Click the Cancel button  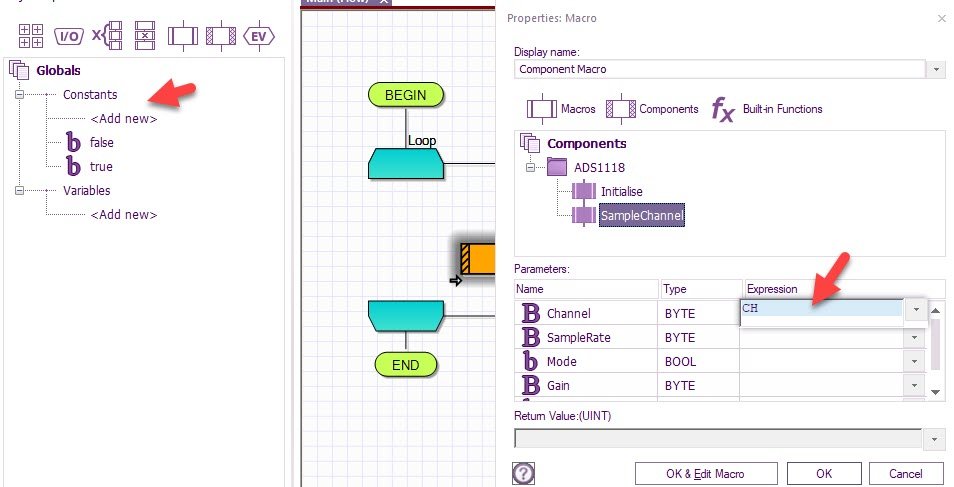coord(906,473)
